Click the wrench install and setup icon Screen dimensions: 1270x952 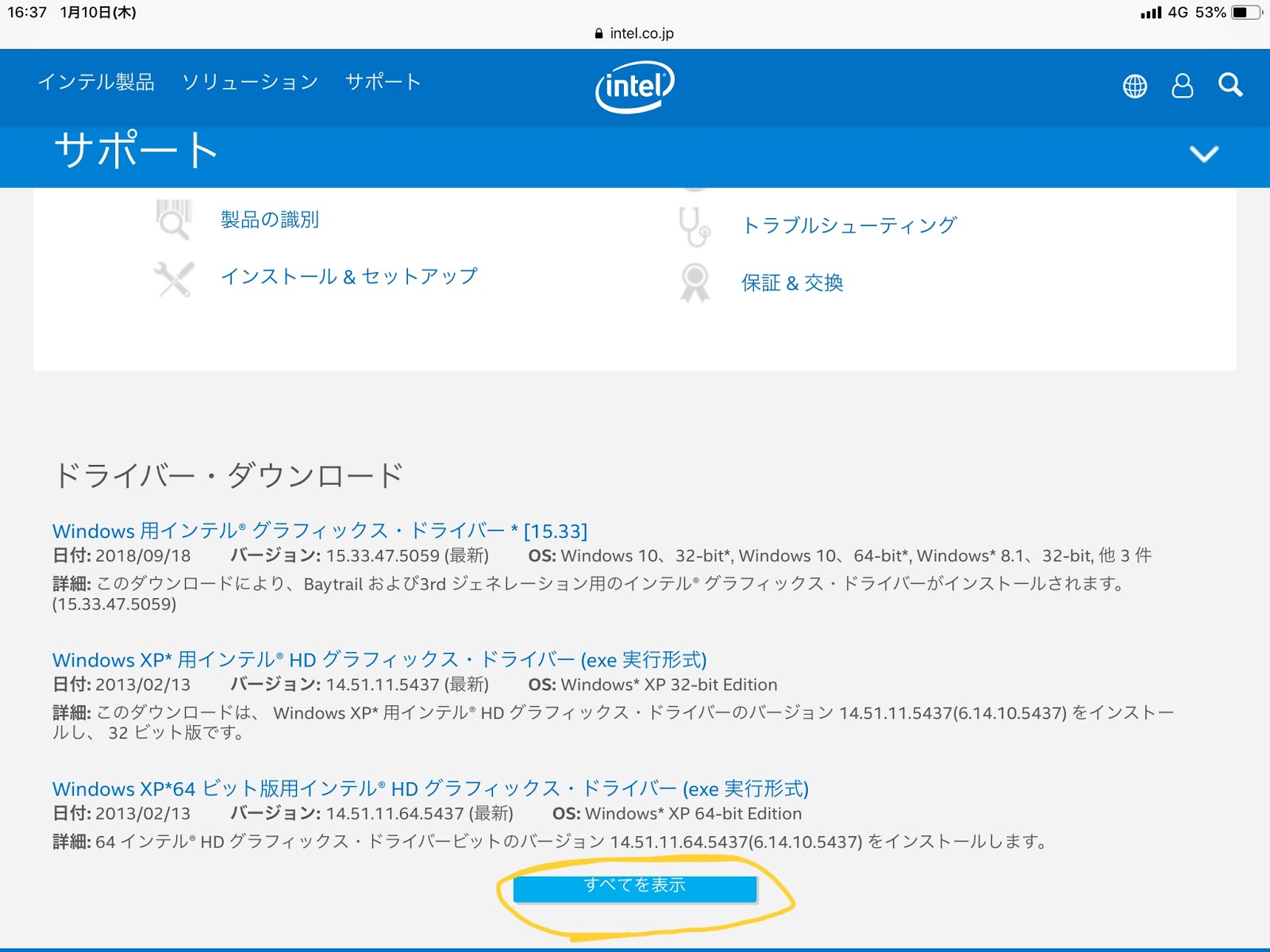pos(174,279)
